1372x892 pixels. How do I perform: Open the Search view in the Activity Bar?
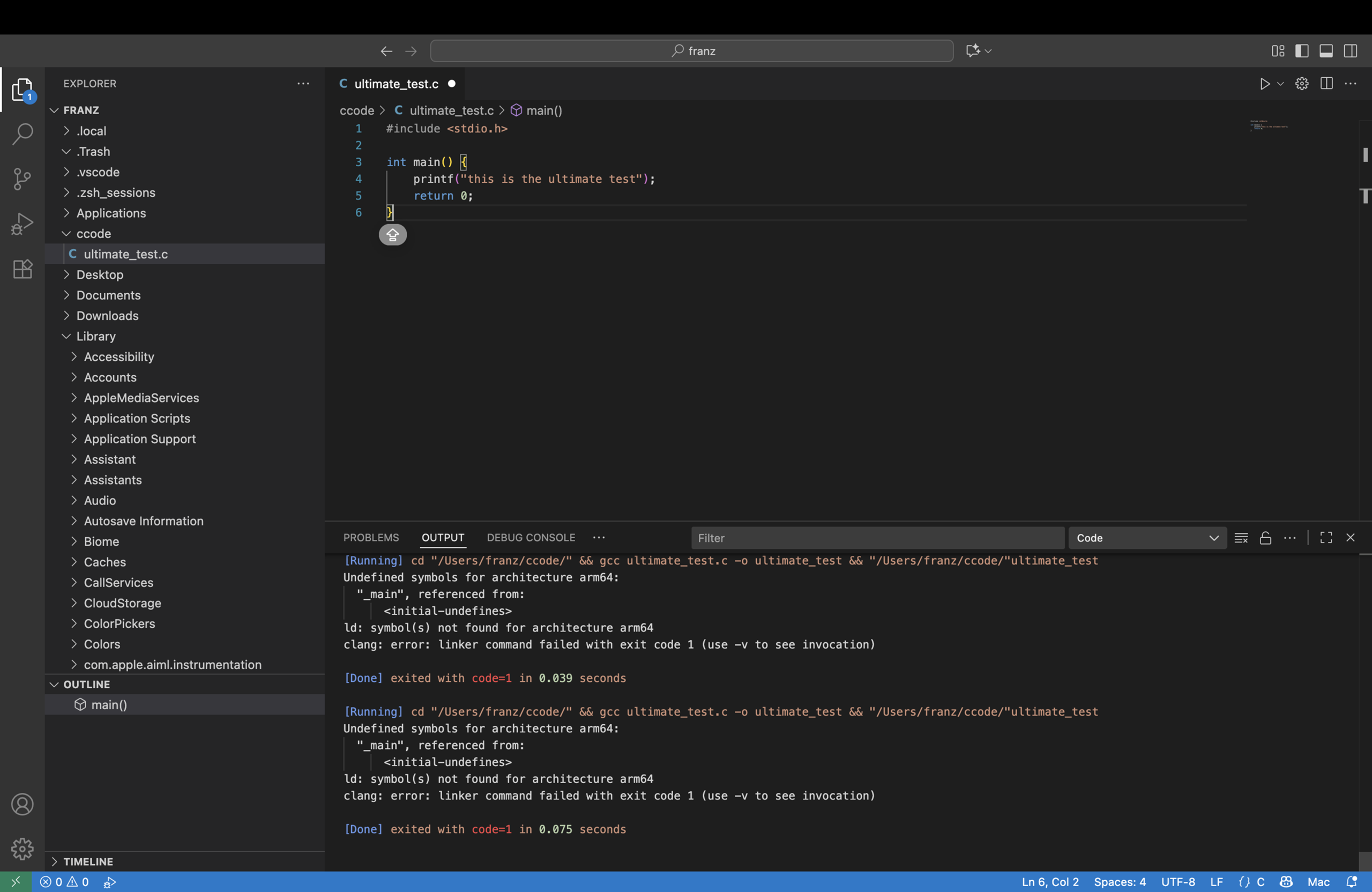coord(22,134)
